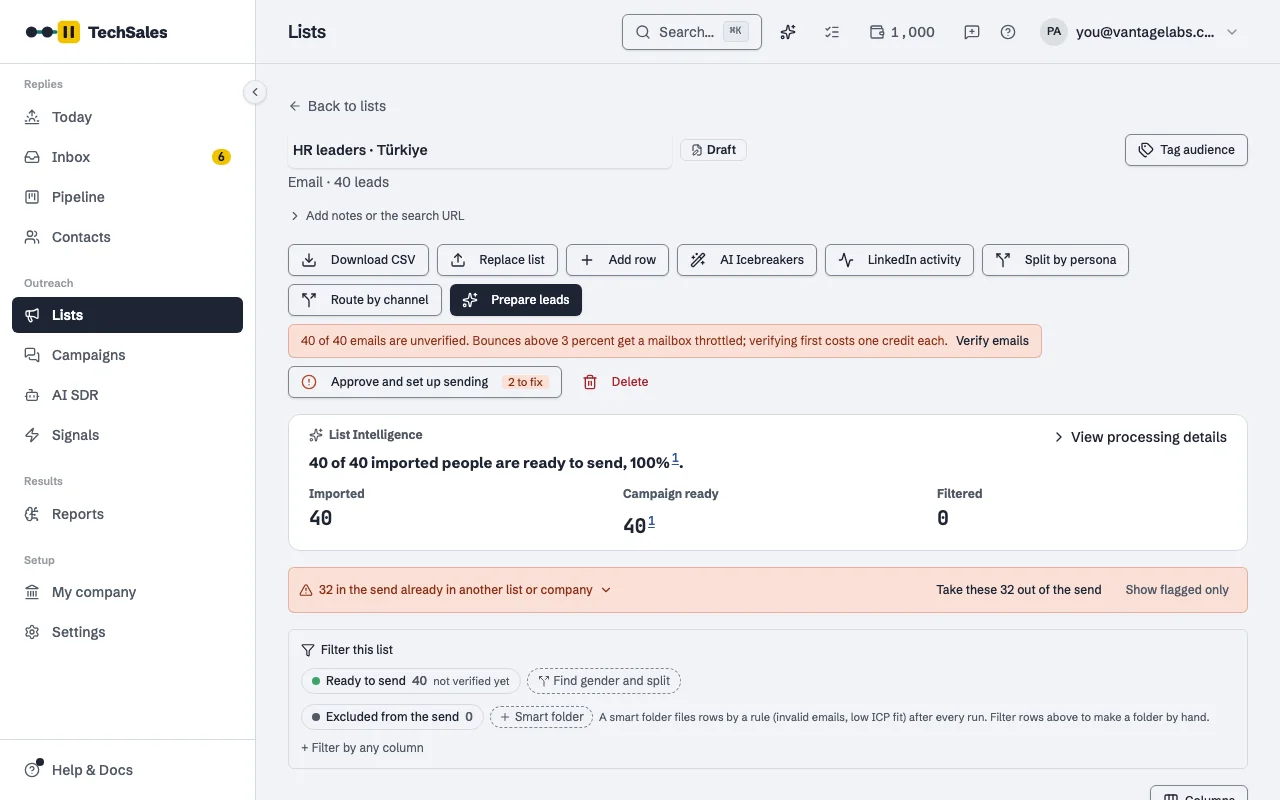This screenshot has height=800, width=1280.
Task: Expand View processing details
Action: (1140, 437)
